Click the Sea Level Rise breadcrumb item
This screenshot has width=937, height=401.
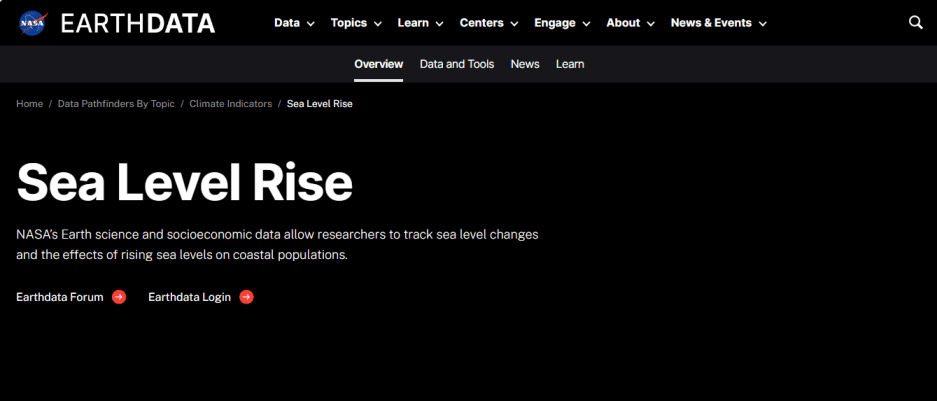tap(319, 104)
